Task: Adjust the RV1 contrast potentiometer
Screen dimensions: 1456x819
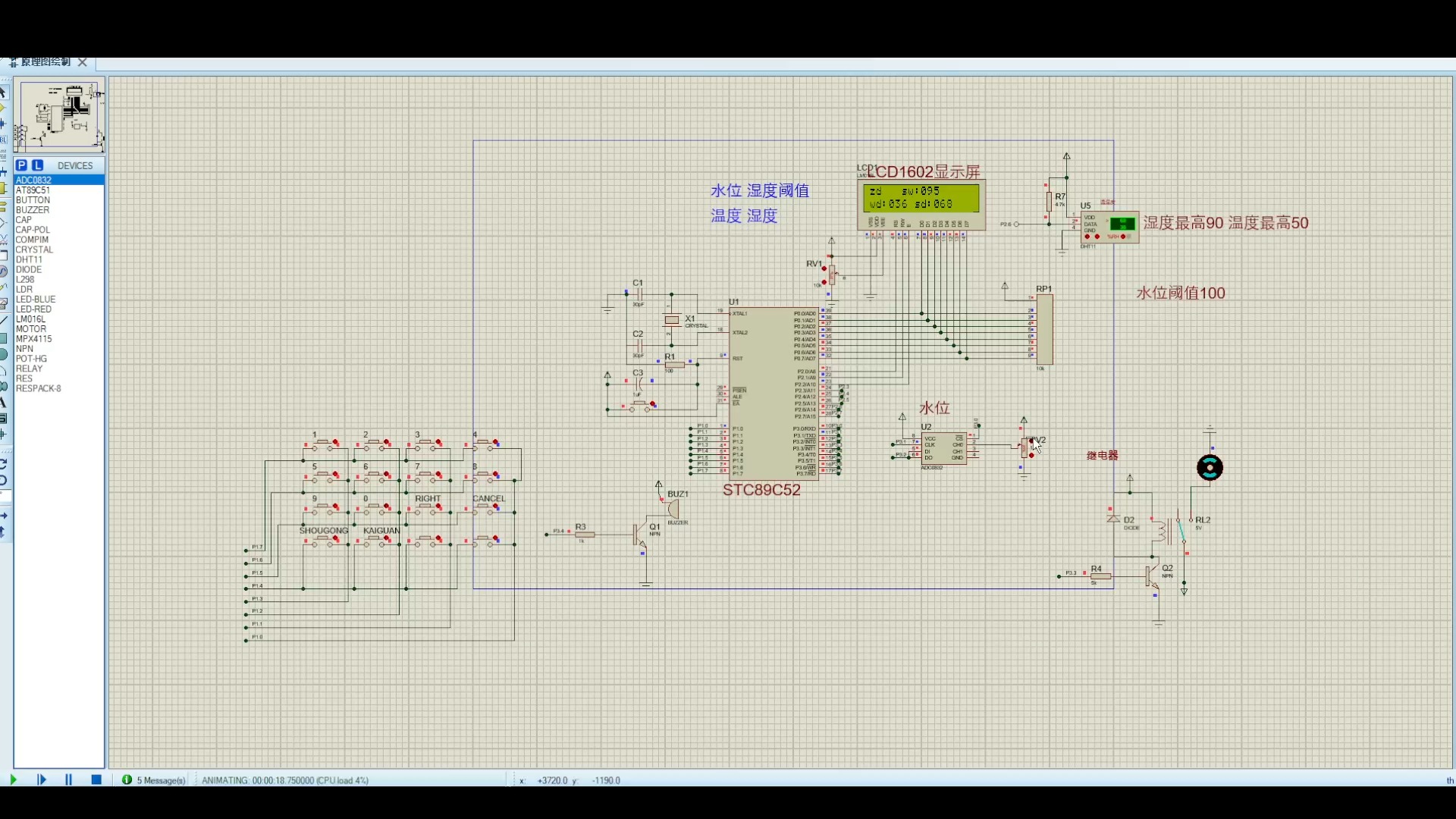Action: (831, 275)
